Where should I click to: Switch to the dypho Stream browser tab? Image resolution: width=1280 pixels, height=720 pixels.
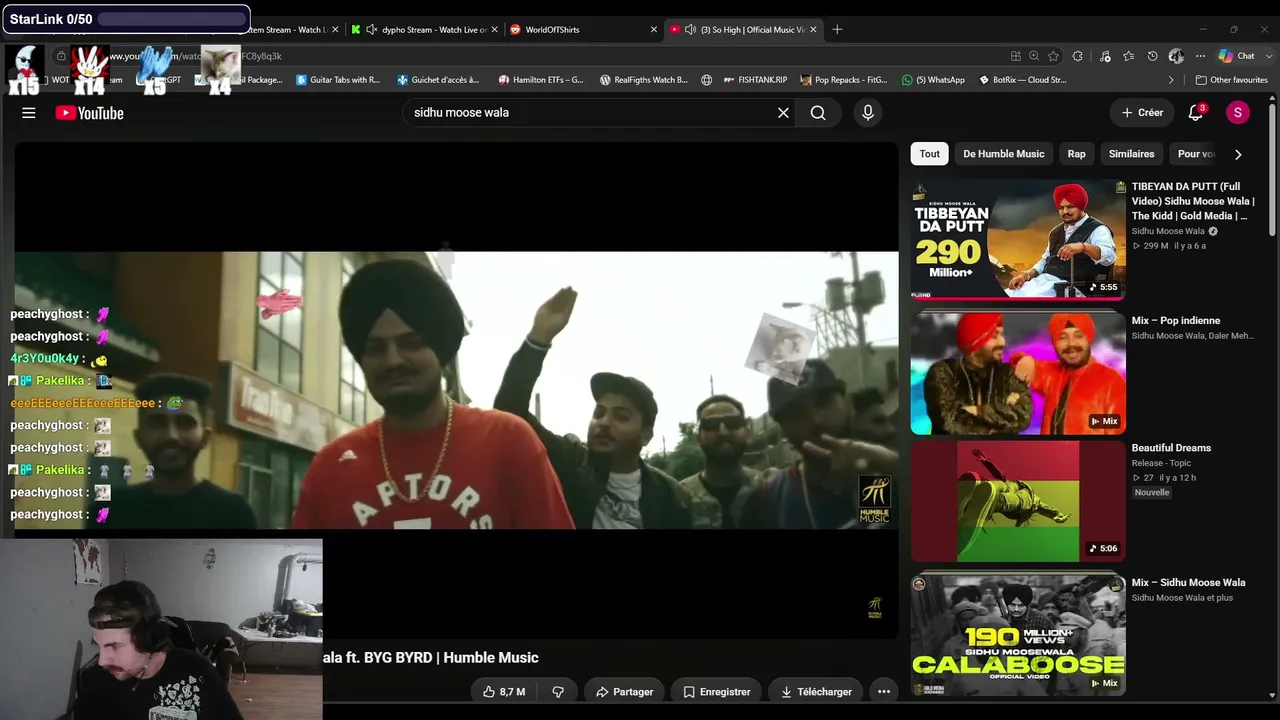(x=424, y=30)
